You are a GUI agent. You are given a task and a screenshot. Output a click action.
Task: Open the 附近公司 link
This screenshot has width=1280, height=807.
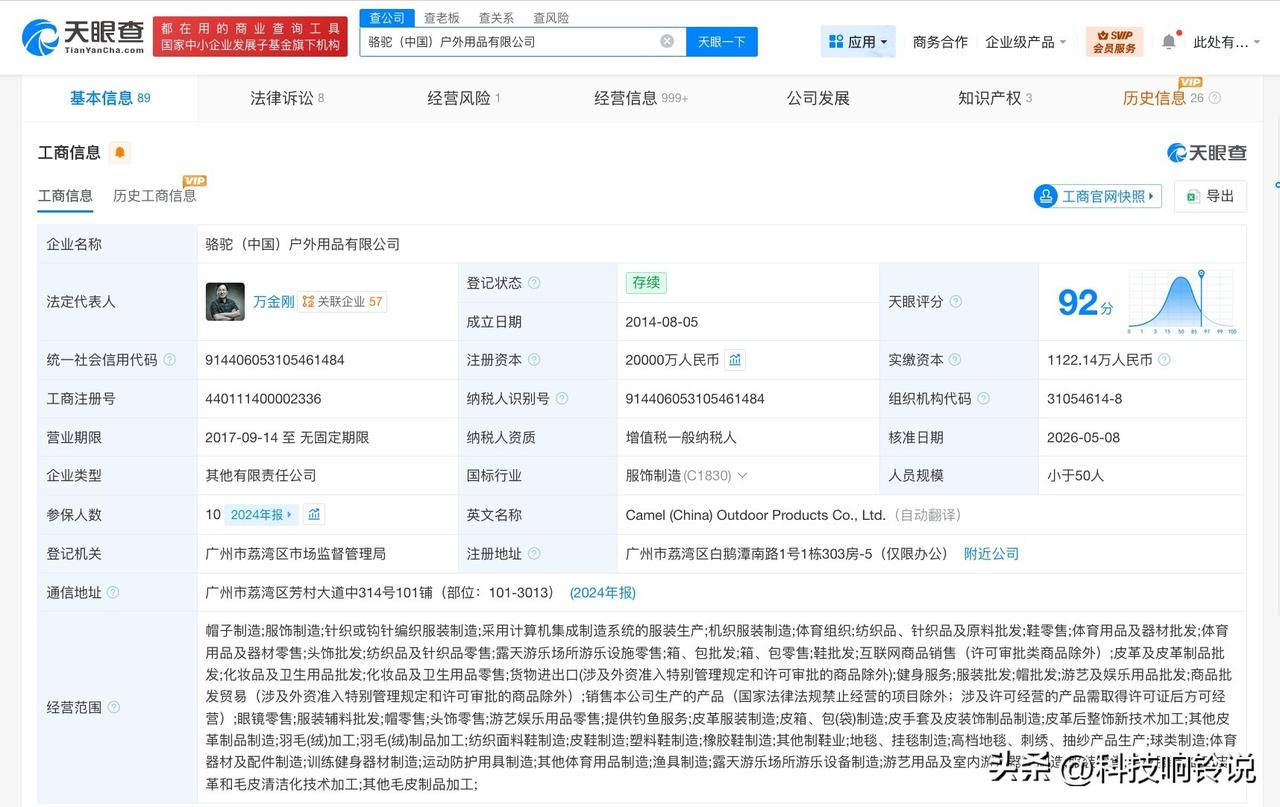click(991, 554)
